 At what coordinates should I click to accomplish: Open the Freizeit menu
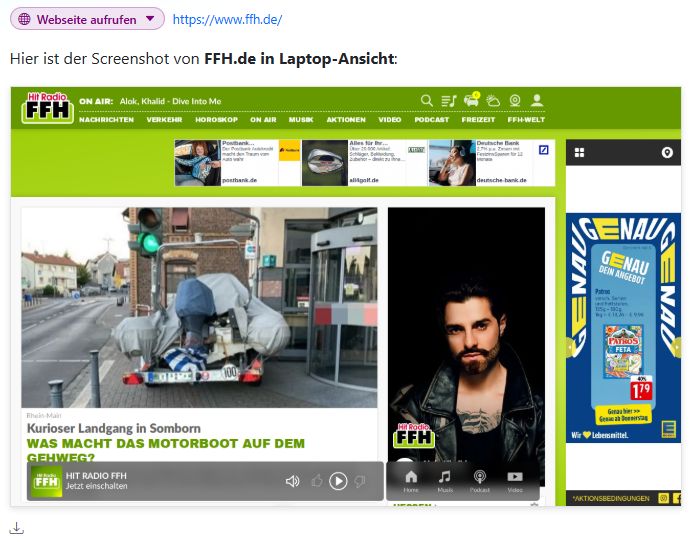point(478,120)
